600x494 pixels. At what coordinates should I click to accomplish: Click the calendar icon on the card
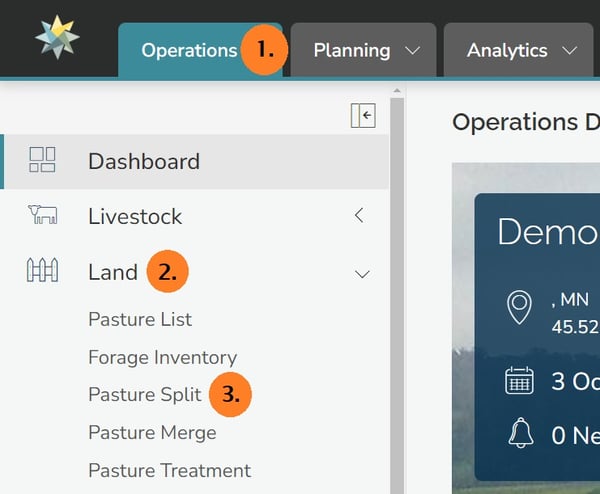point(519,383)
